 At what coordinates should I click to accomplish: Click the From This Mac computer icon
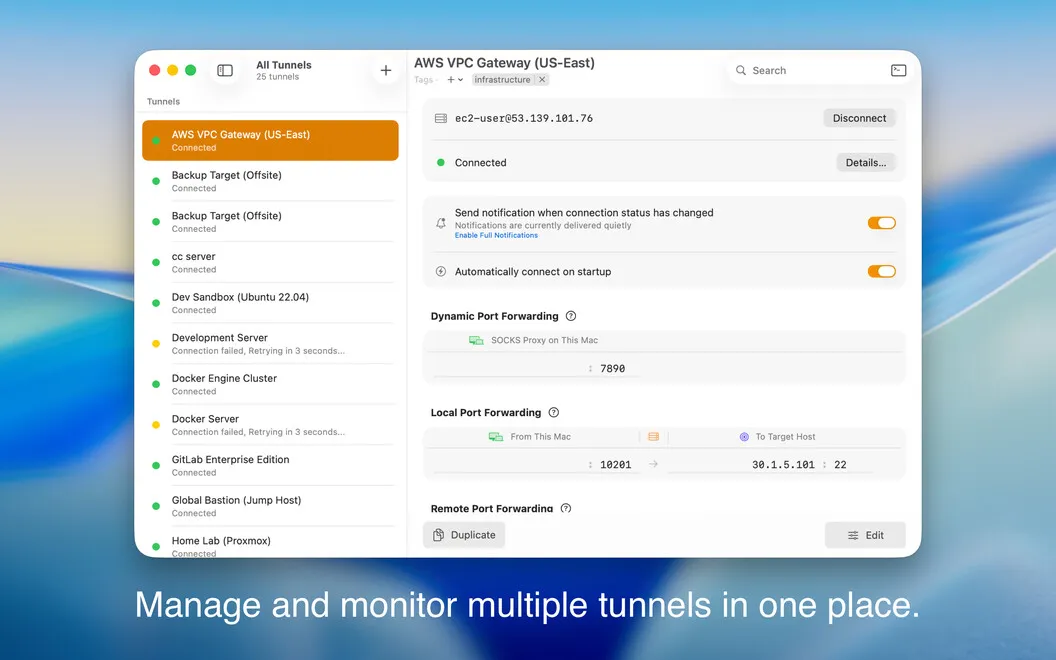[x=496, y=437]
